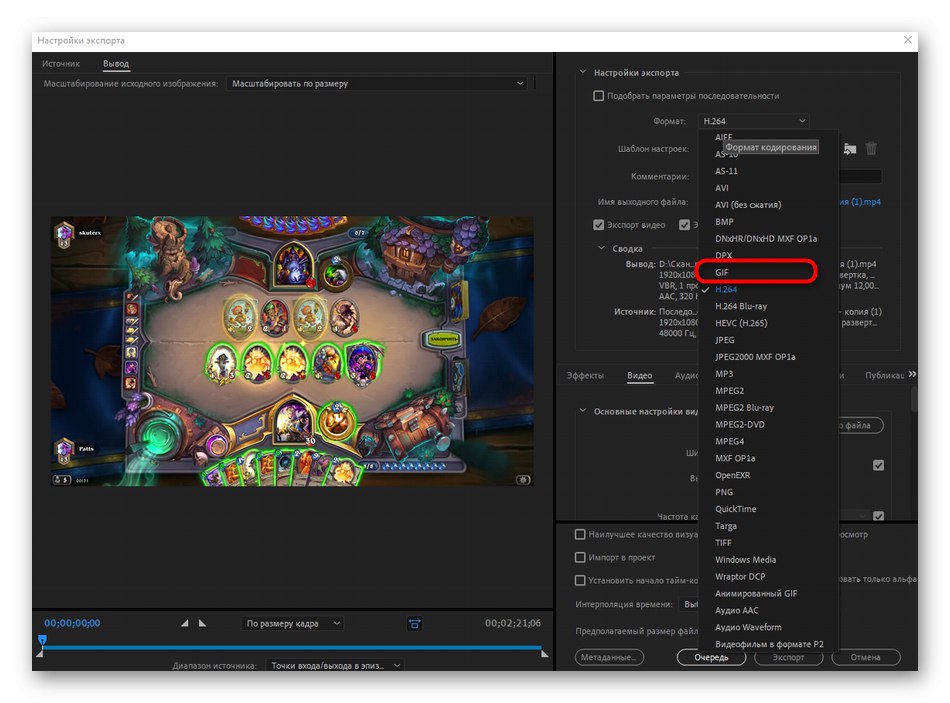Click the tabs overflow double-arrow icon
Screen dimensions: 950x703
click(912, 375)
